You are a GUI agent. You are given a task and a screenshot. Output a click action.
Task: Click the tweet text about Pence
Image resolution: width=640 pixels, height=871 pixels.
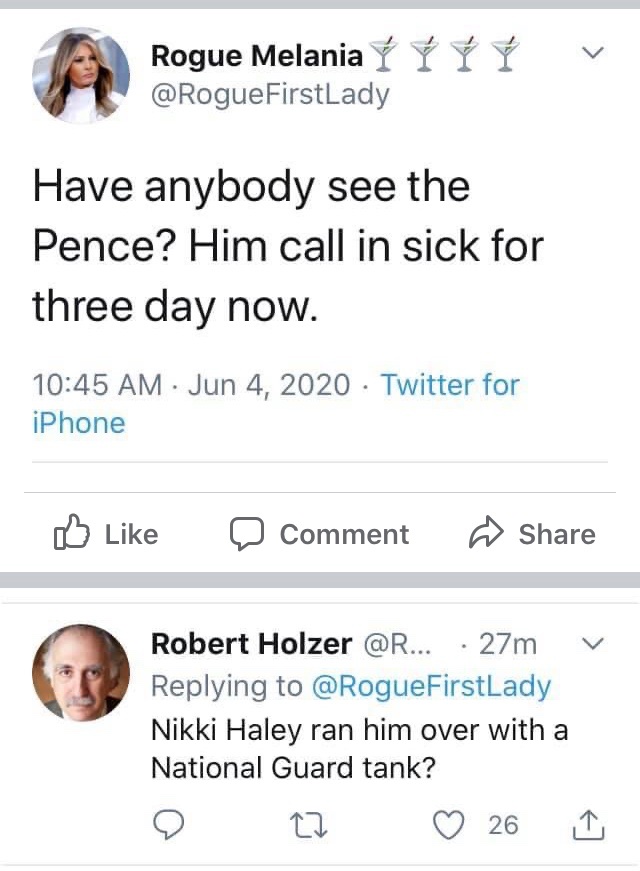[x=288, y=246]
